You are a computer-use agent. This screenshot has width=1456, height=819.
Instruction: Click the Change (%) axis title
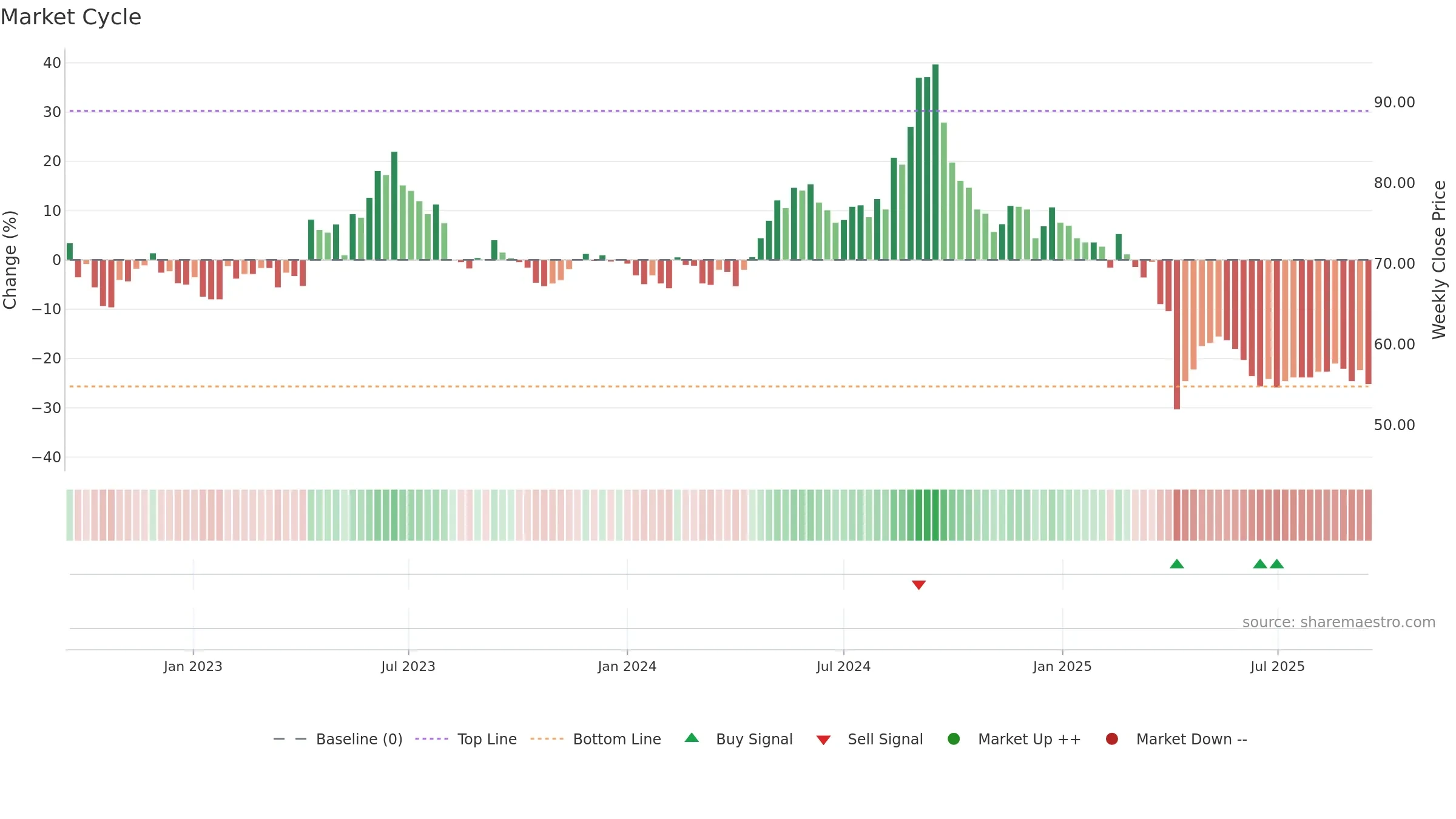pos(10,260)
